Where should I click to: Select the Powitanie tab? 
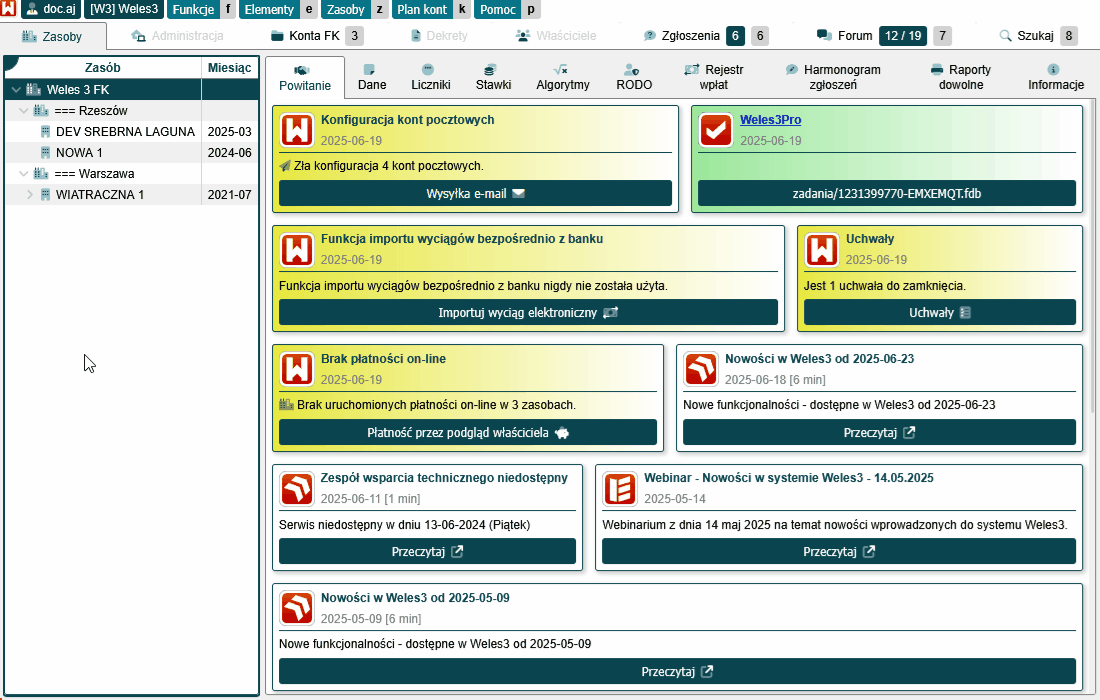pos(304,77)
